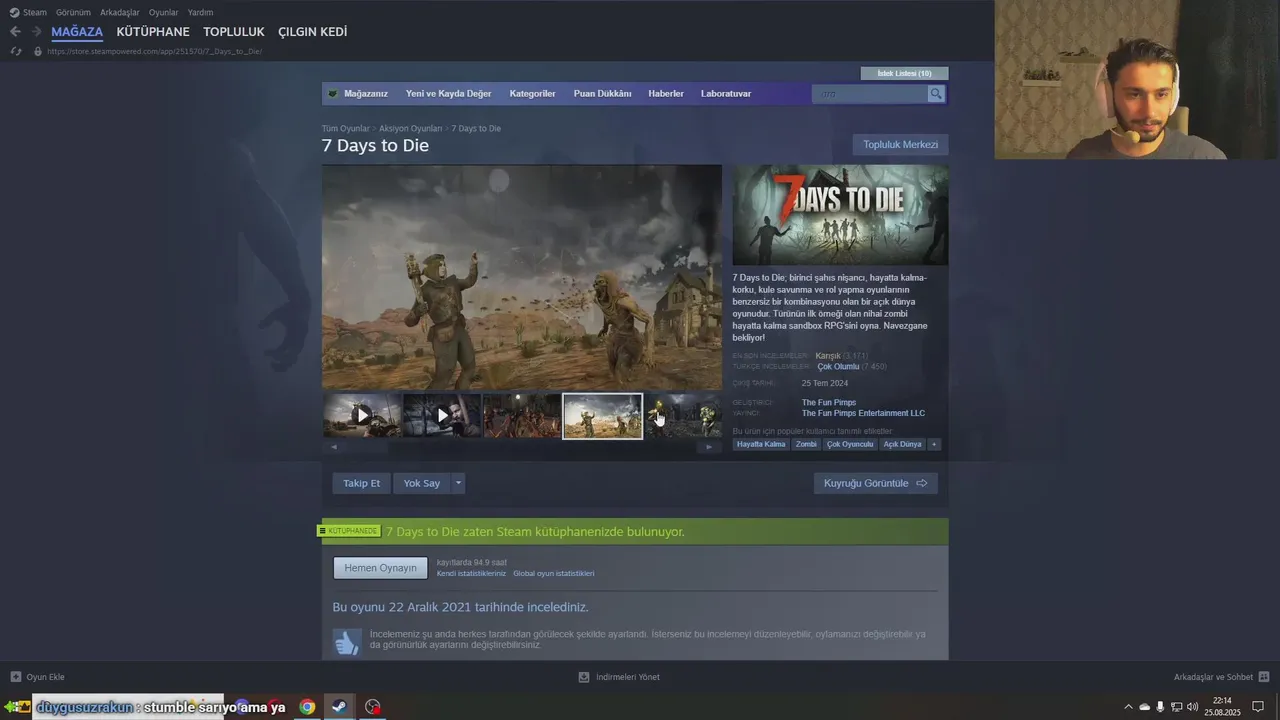Click the Hemen Oynayın button
The width and height of the screenshot is (1280, 720).
pyautogui.click(x=380, y=568)
